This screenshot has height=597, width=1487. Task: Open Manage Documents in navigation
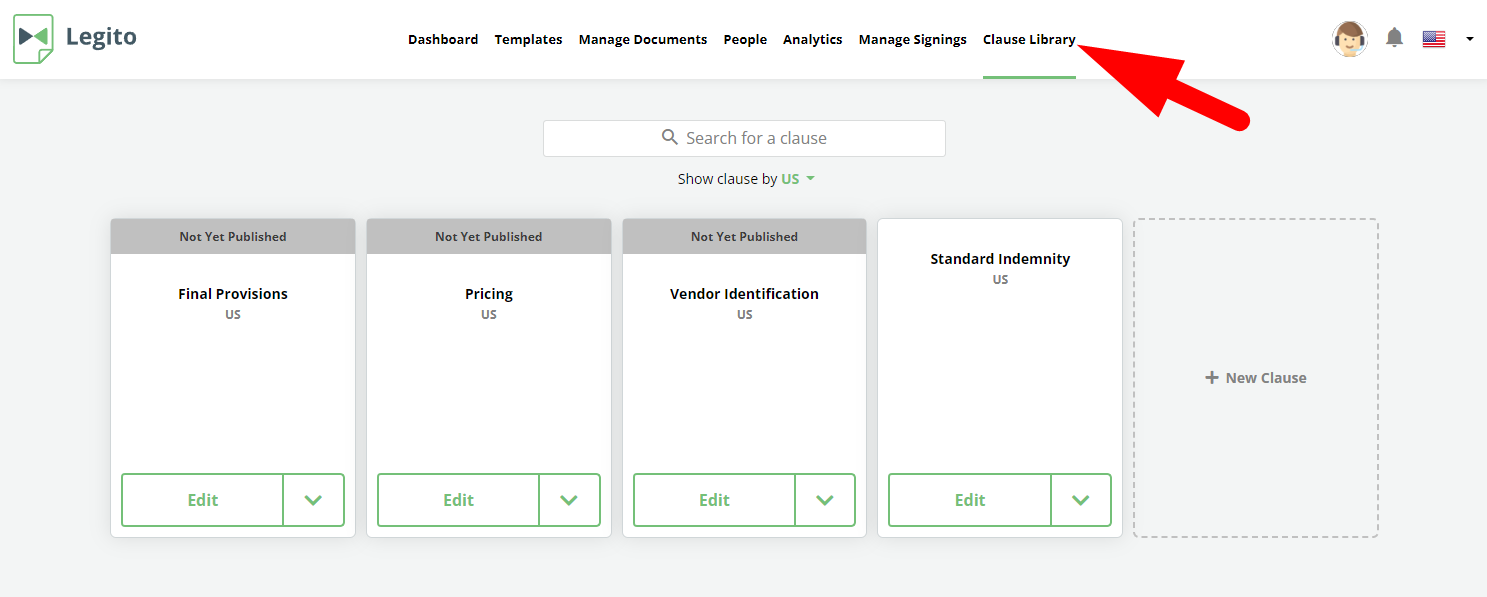[x=643, y=39]
